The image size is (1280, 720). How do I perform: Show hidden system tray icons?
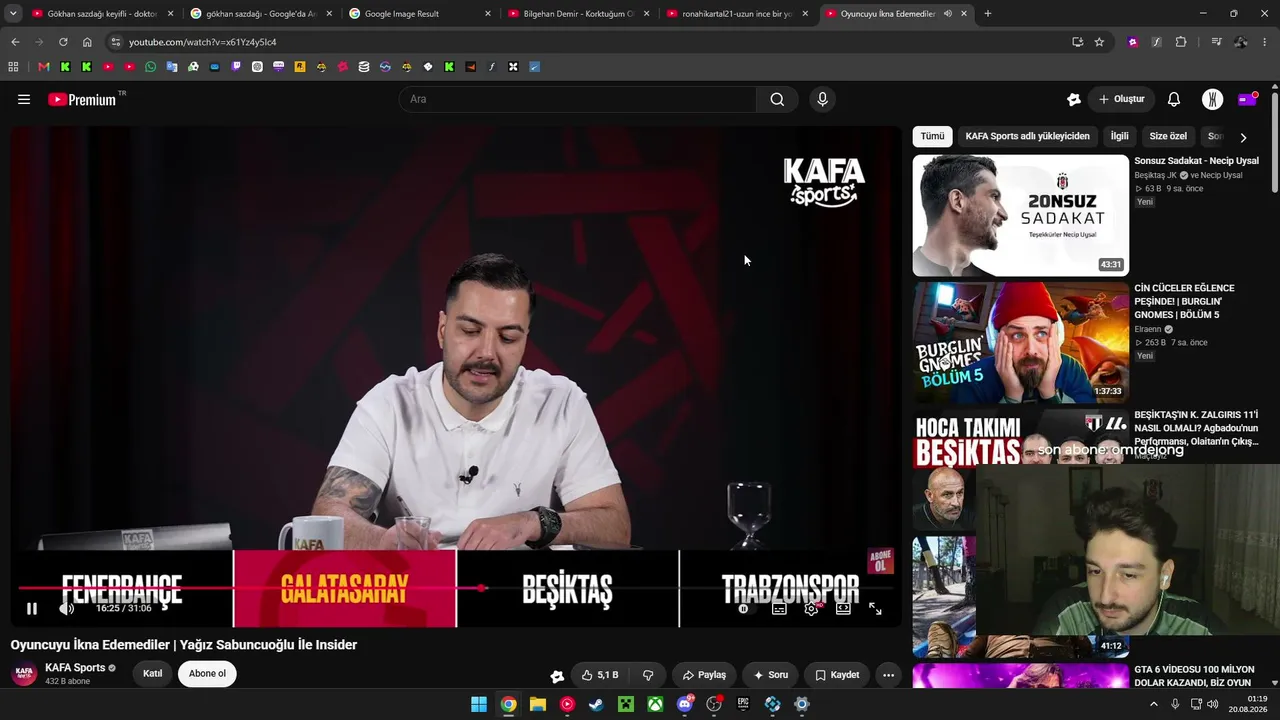point(1153,704)
